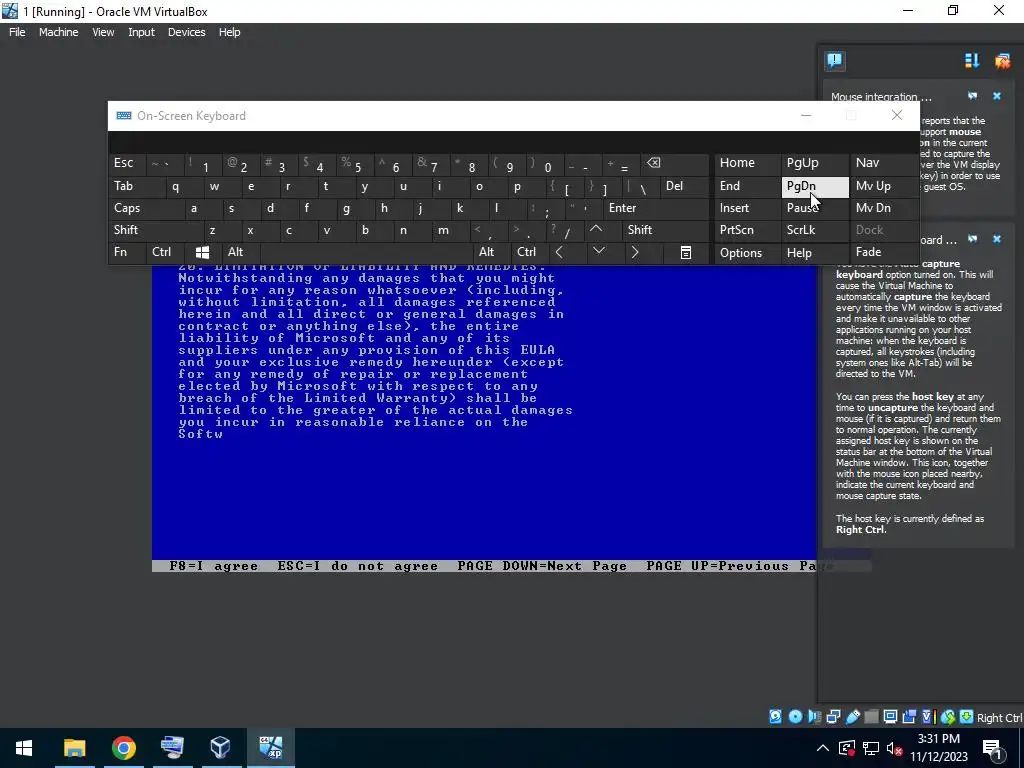Open On-Screen Keyboard Options

(748, 252)
